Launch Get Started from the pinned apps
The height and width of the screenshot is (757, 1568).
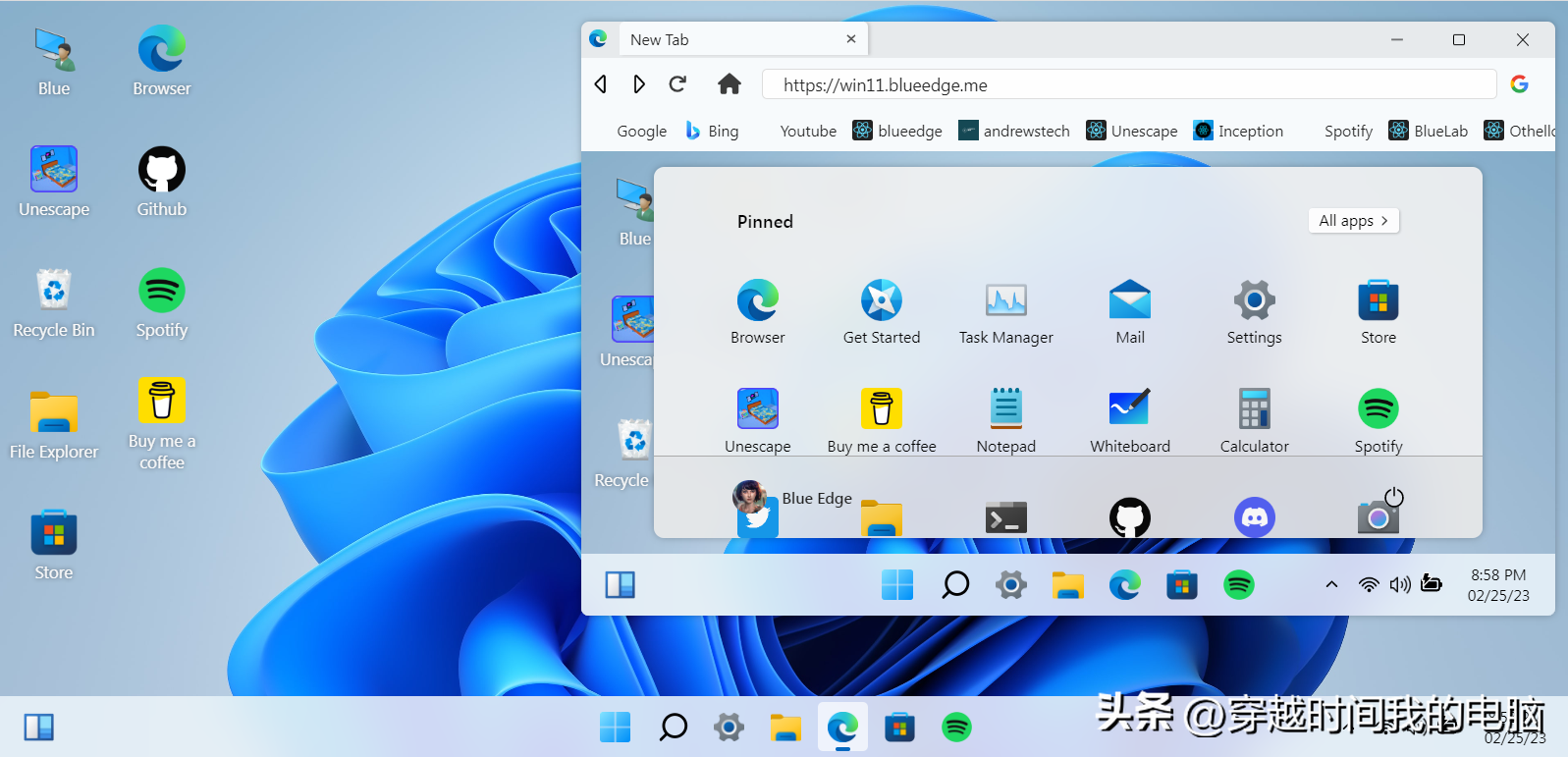pyautogui.click(x=882, y=310)
